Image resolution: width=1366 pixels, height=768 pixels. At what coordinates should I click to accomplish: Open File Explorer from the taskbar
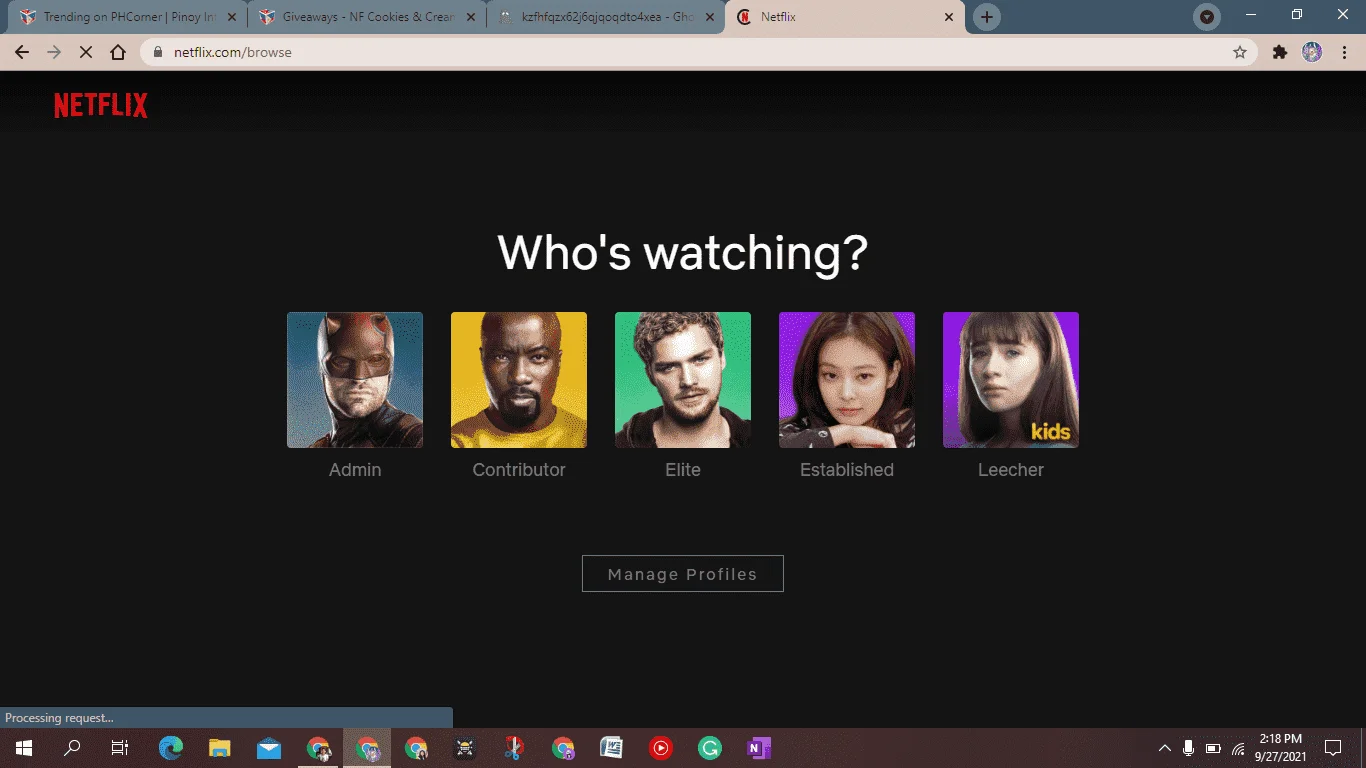[220, 748]
